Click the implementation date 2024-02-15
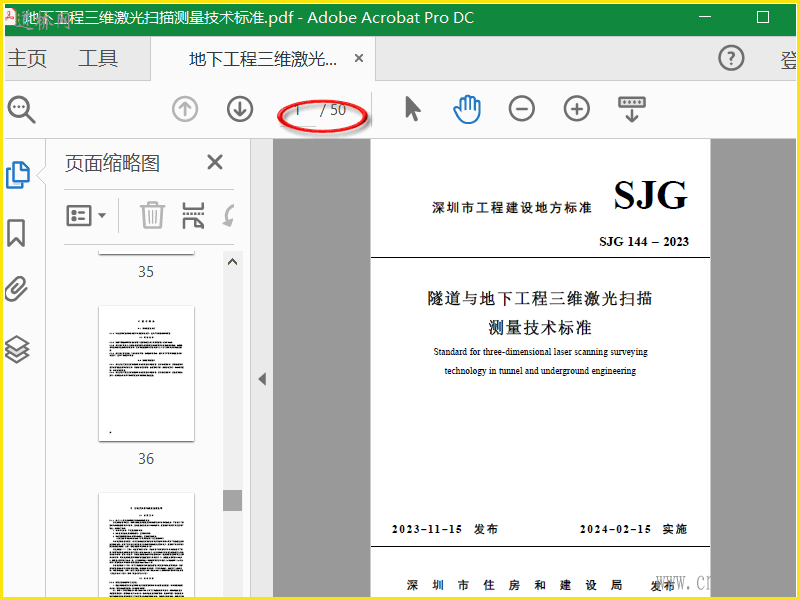 (x=615, y=529)
